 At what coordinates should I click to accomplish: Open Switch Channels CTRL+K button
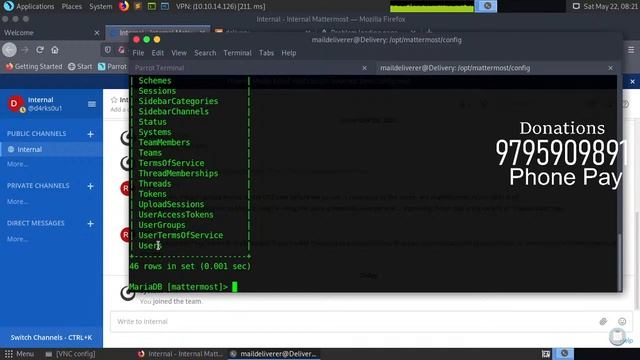click(x=51, y=338)
